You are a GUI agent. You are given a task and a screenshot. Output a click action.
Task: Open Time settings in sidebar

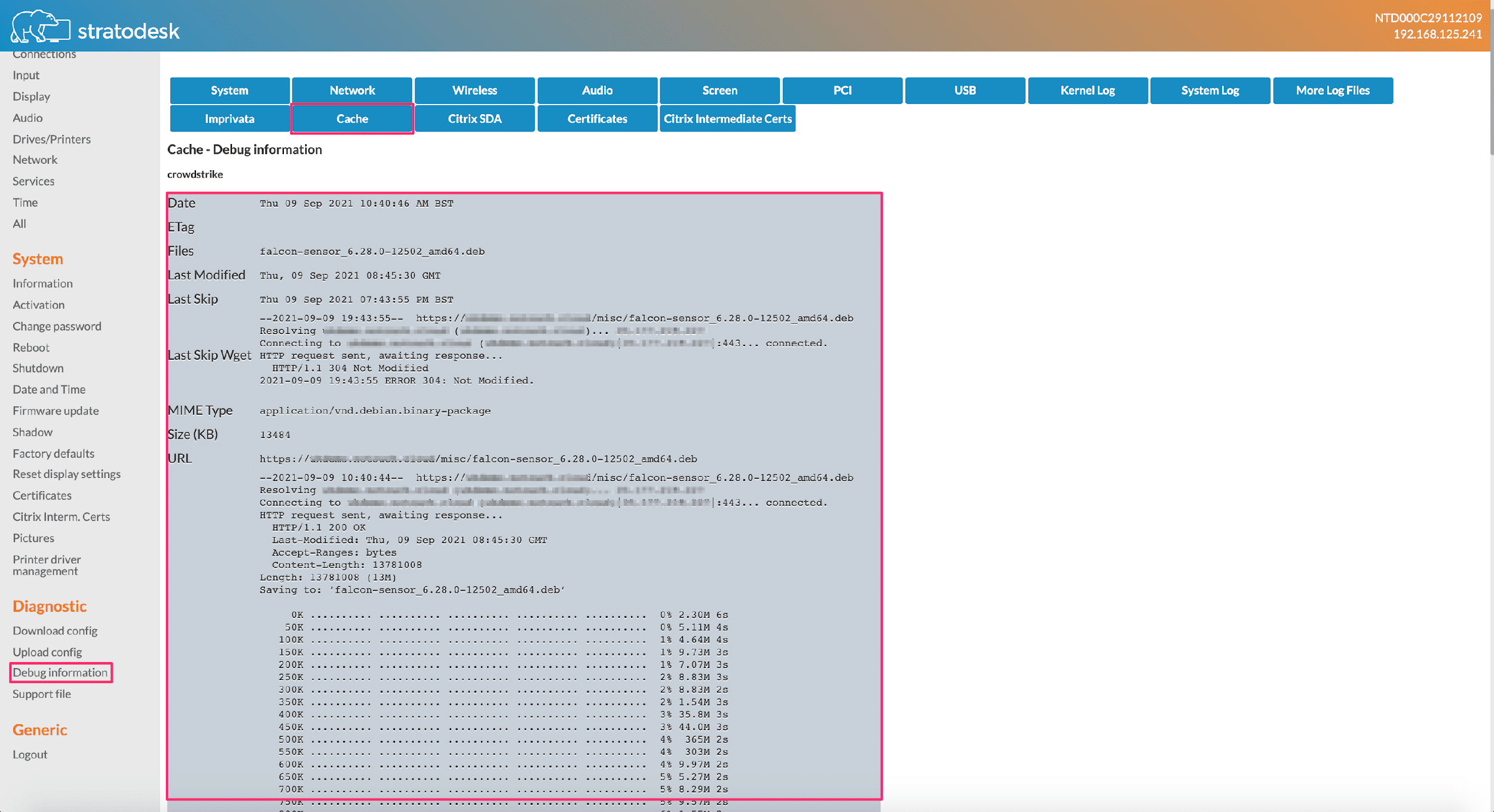tap(25, 203)
